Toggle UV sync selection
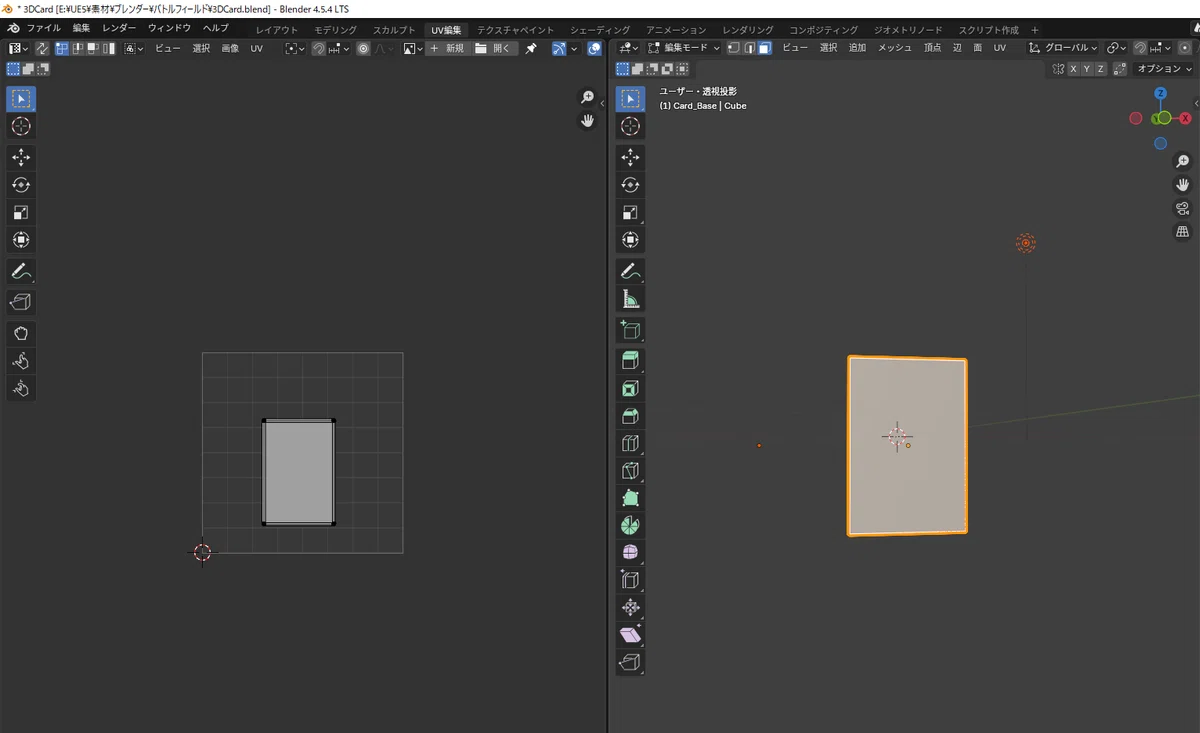Image resolution: width=1200 pixels, height=733 pixels. [x=42, y=48]
